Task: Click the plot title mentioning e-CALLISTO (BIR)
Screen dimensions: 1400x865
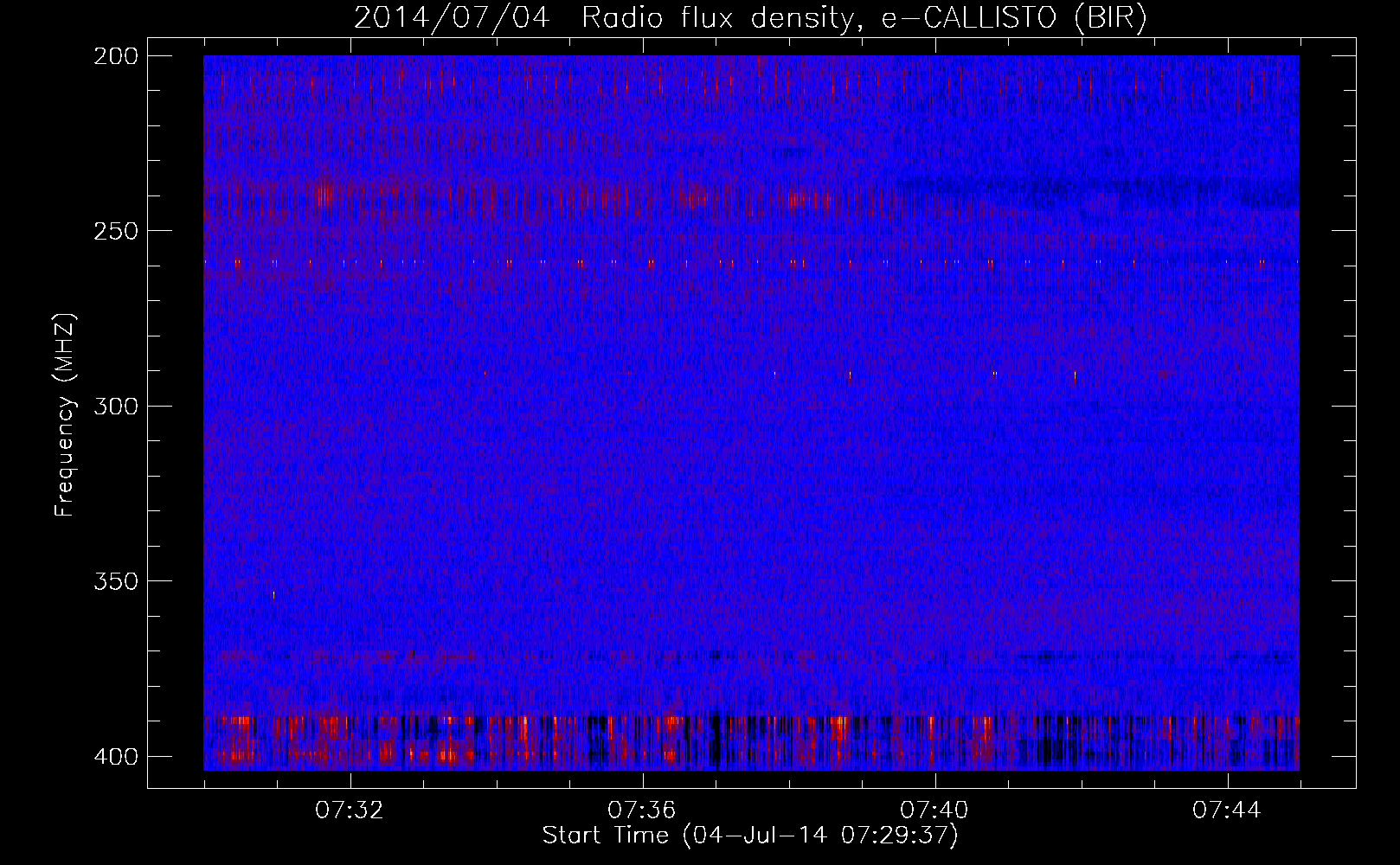Action: 750,17
